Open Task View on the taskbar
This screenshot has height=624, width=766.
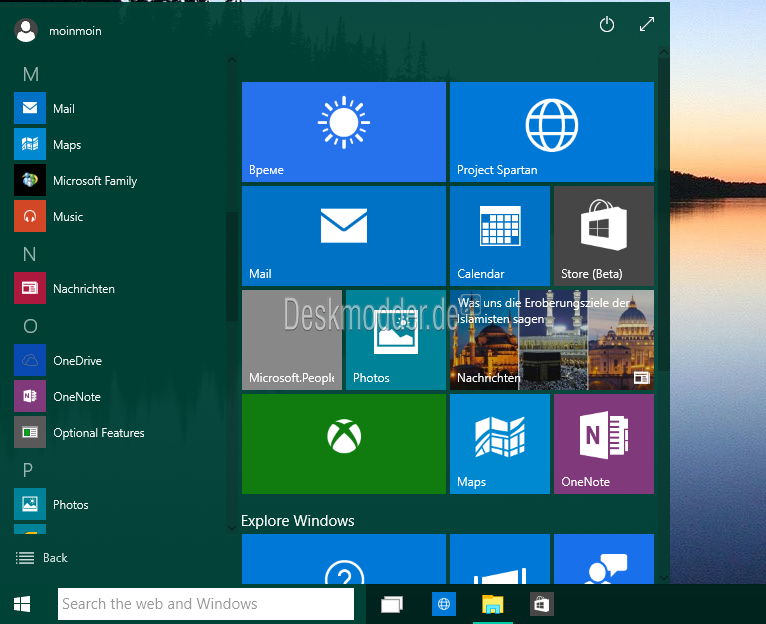(x=392, y=604)
